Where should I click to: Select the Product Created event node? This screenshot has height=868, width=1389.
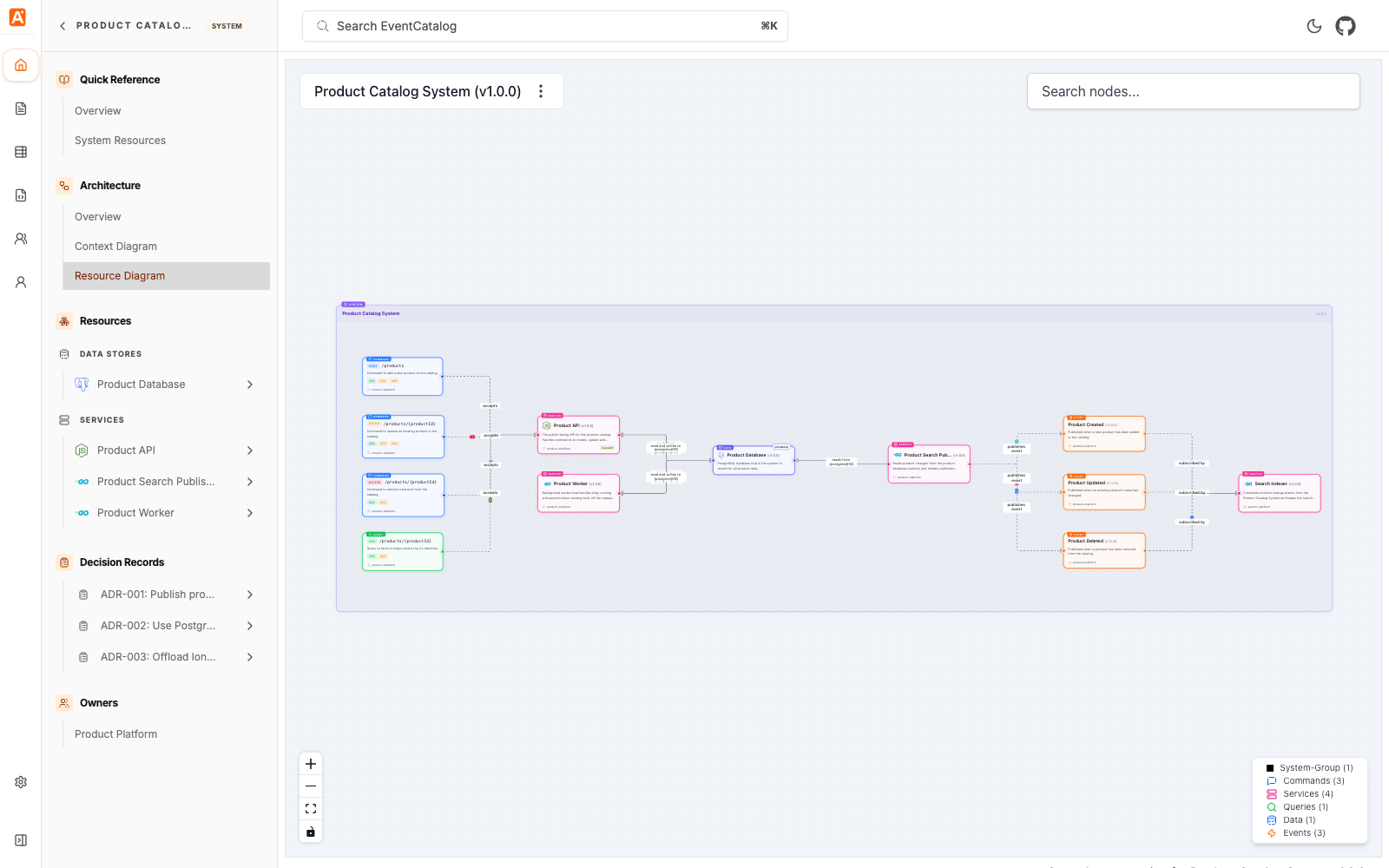pos(1104,434)
